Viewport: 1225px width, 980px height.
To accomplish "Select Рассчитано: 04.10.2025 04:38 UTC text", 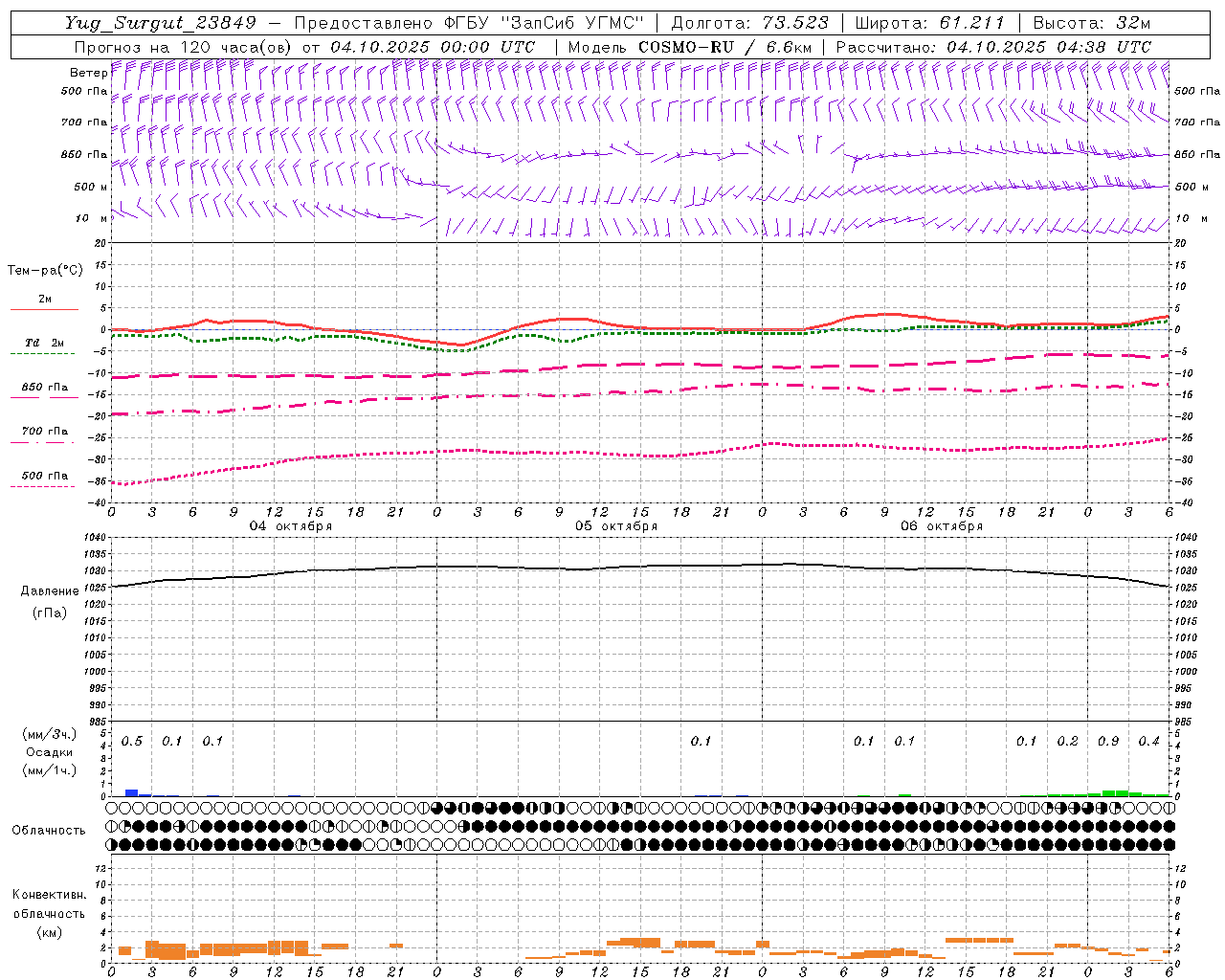I will click(x=993, y=46).
